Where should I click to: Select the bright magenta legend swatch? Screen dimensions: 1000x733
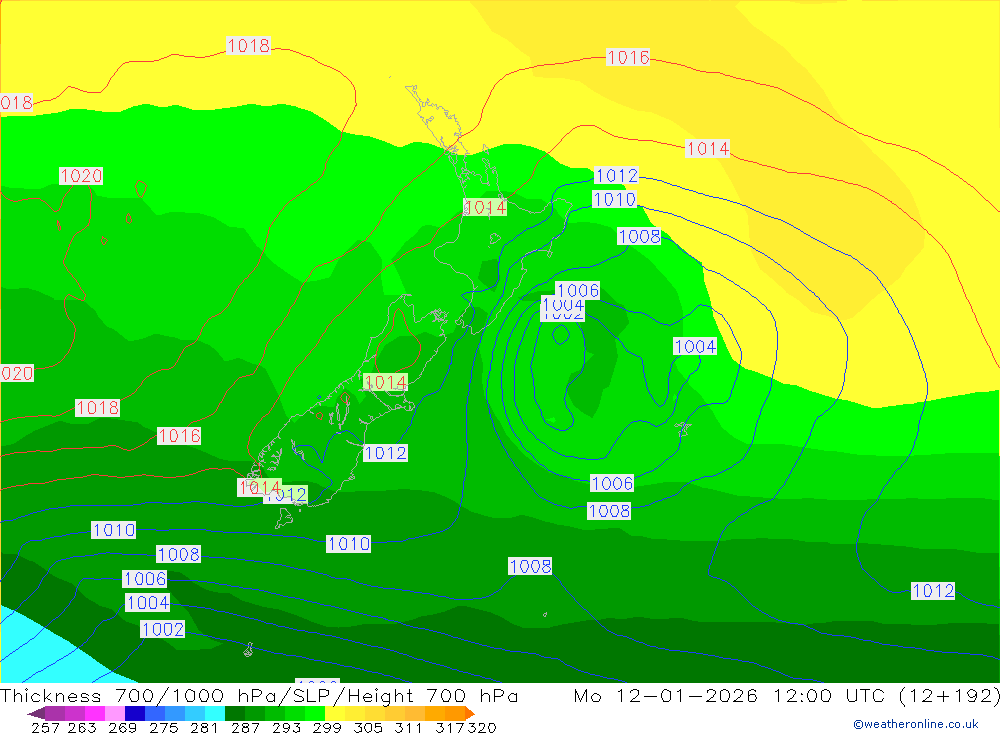pos(94,713)
